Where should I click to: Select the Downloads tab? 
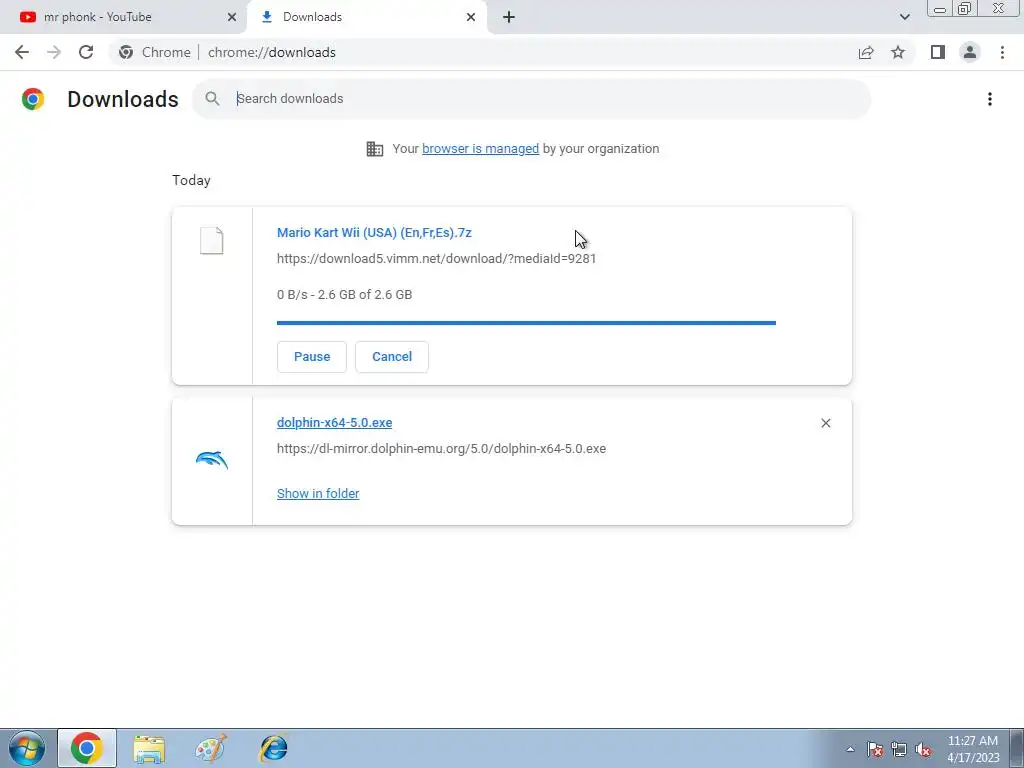pos(367,17)
